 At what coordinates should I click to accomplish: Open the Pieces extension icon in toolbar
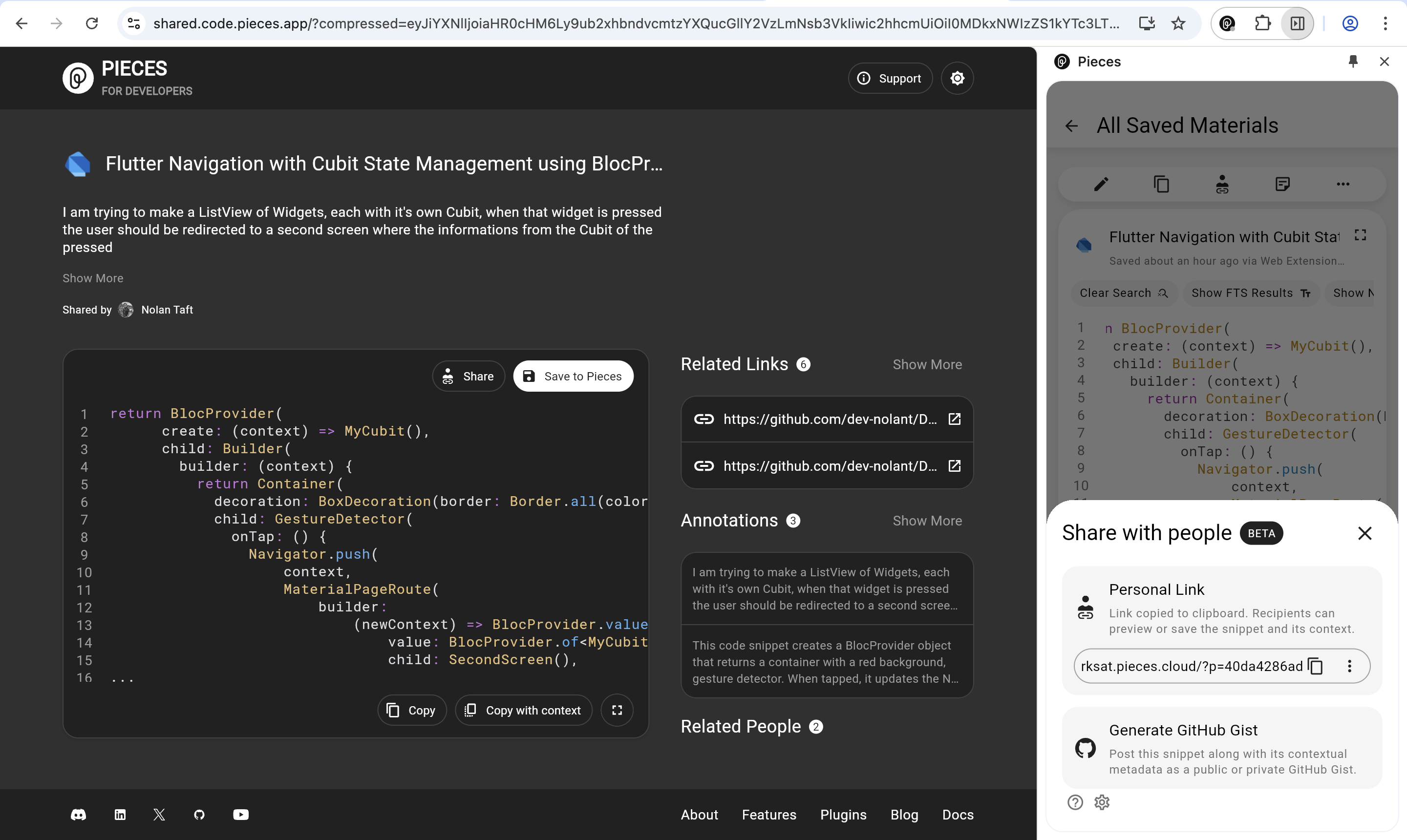(x=1228, y=23)
